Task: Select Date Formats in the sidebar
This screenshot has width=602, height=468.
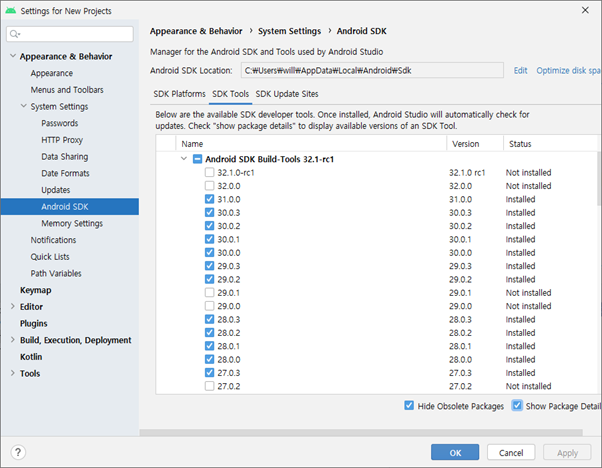Action: pos(65,173)
